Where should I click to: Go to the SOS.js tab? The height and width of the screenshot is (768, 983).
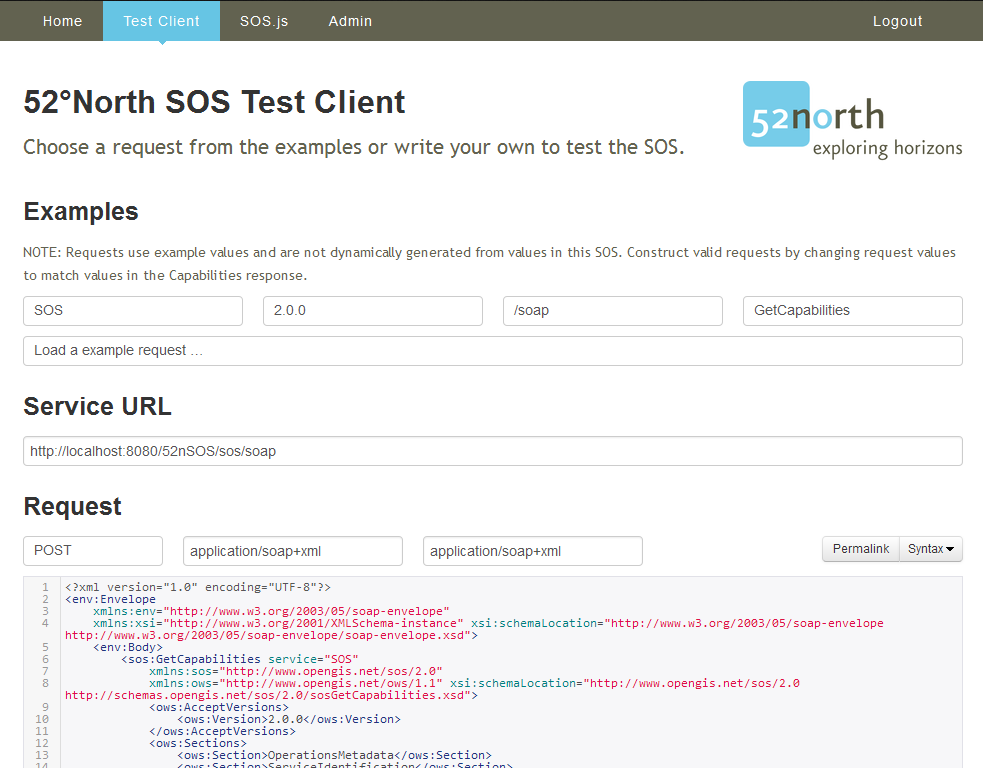click(x=264, y=21)
